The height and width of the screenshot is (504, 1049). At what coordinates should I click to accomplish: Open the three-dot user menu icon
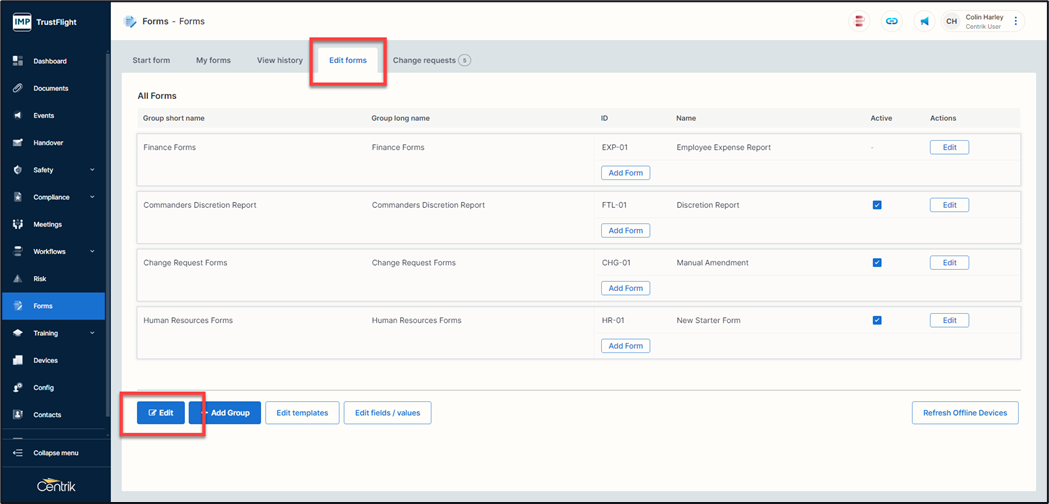tap(1016, 21)
